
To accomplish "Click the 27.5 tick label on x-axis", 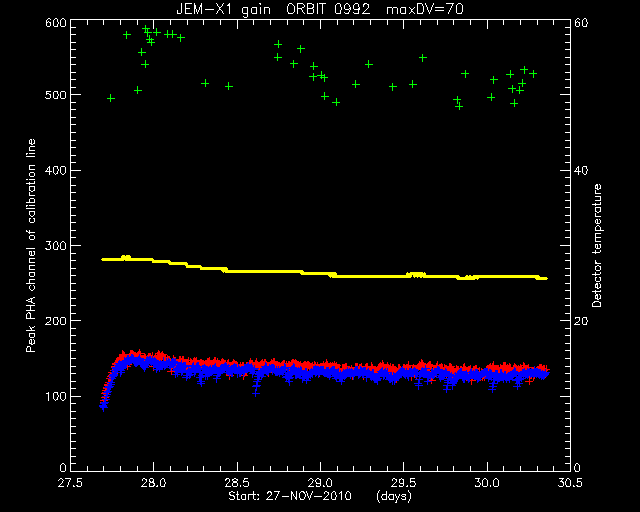I will pyautogui.click(x=70, y=483).
